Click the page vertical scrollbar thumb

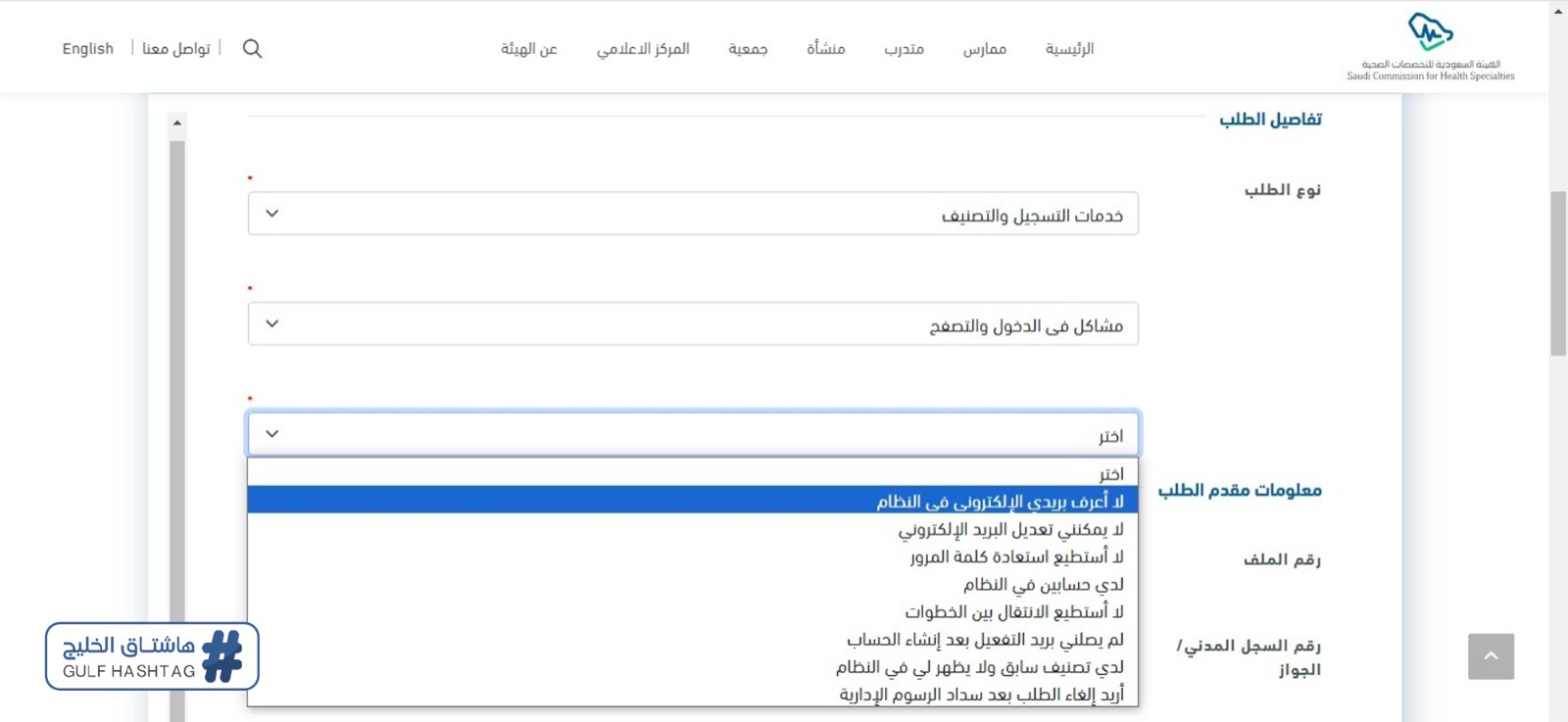(1558, 274)
